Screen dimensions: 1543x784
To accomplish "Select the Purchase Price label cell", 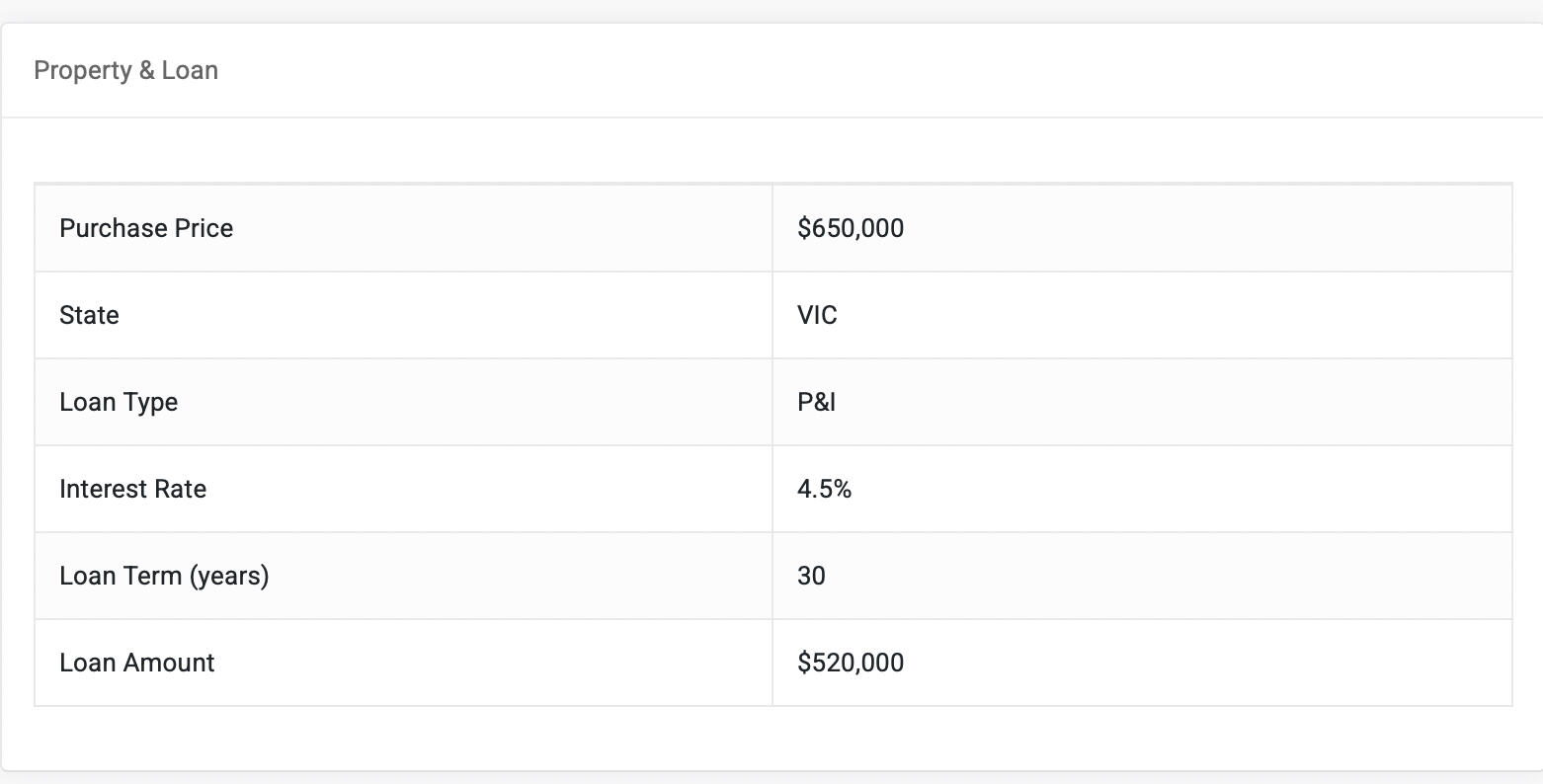I will (146, 228).
